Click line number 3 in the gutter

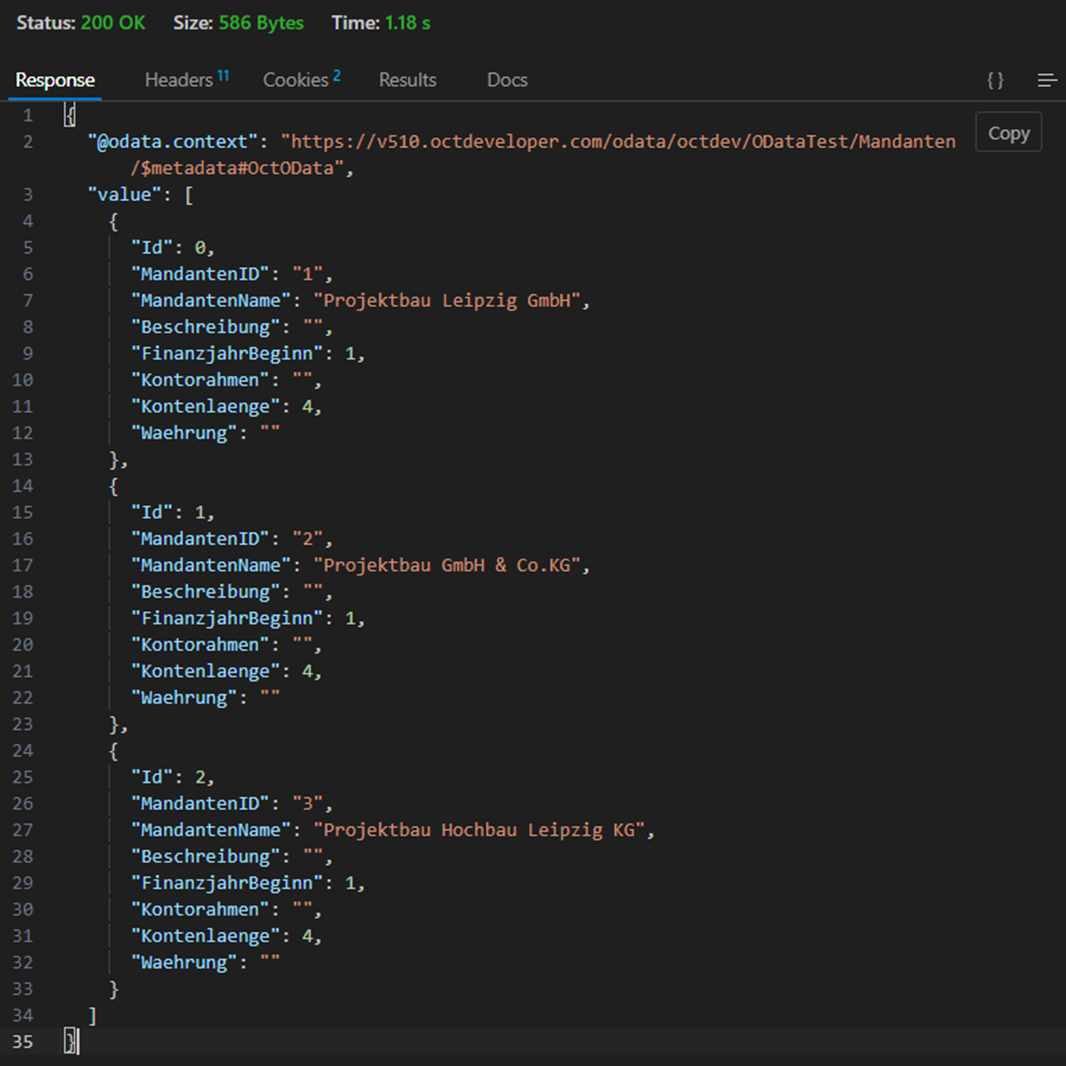[x=27, y=195]
